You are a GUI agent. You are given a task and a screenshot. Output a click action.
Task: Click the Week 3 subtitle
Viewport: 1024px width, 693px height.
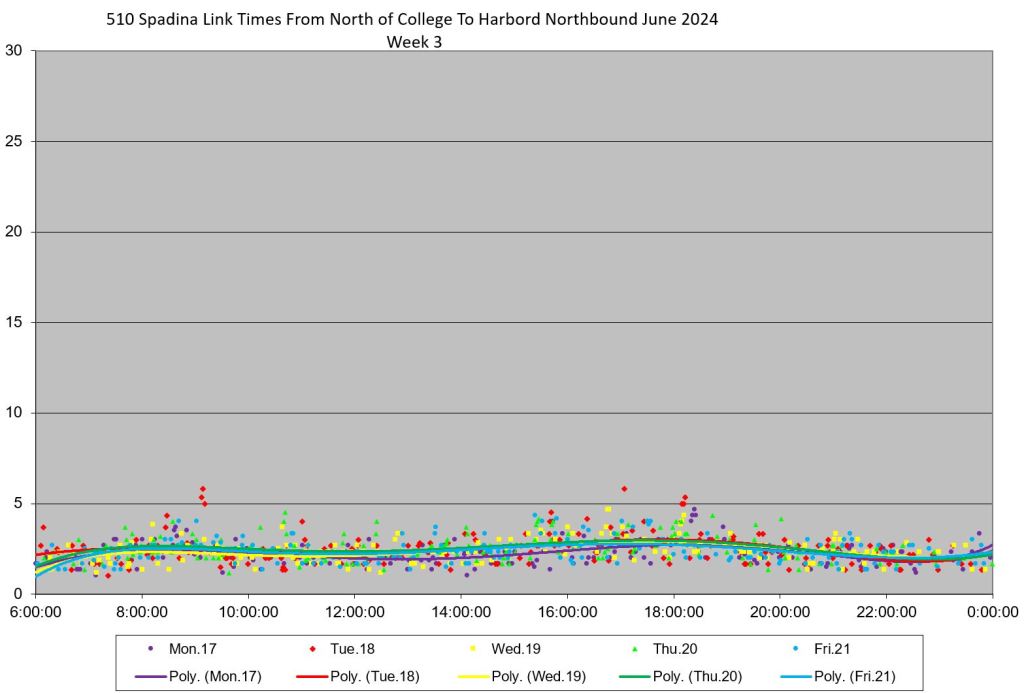point(414,42)
